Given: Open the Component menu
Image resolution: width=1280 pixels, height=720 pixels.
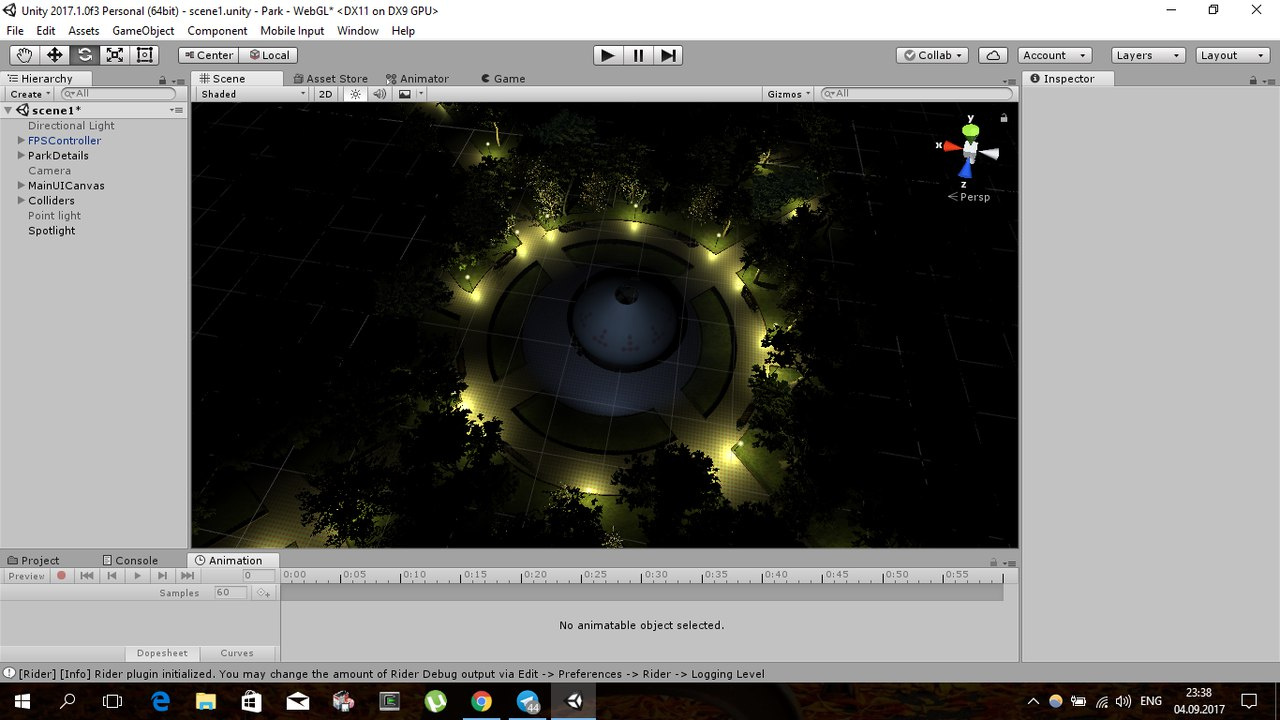Looking at the screenshot, I should pyautogui.click(x=217, y=31).
